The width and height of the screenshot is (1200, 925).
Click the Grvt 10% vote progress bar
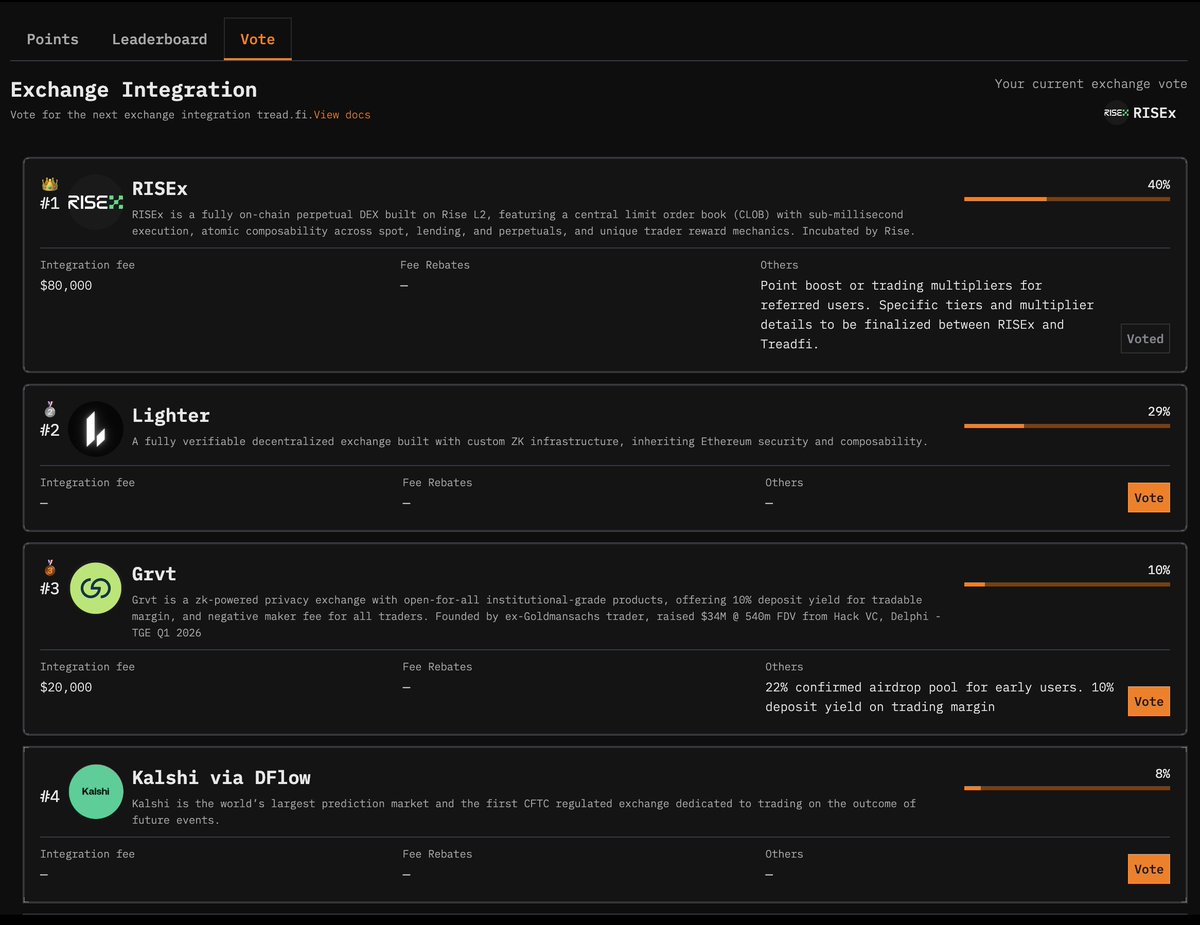click(1067, 584)
